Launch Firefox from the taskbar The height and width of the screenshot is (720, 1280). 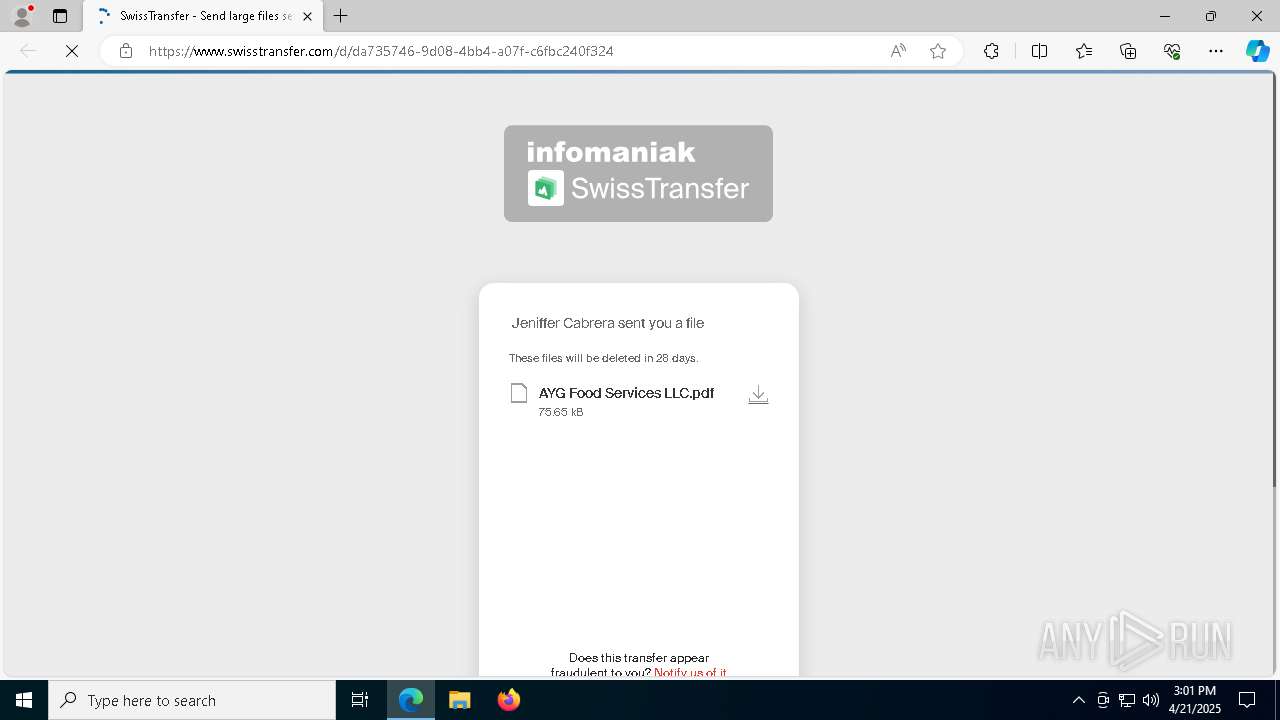tap(509, 700)
